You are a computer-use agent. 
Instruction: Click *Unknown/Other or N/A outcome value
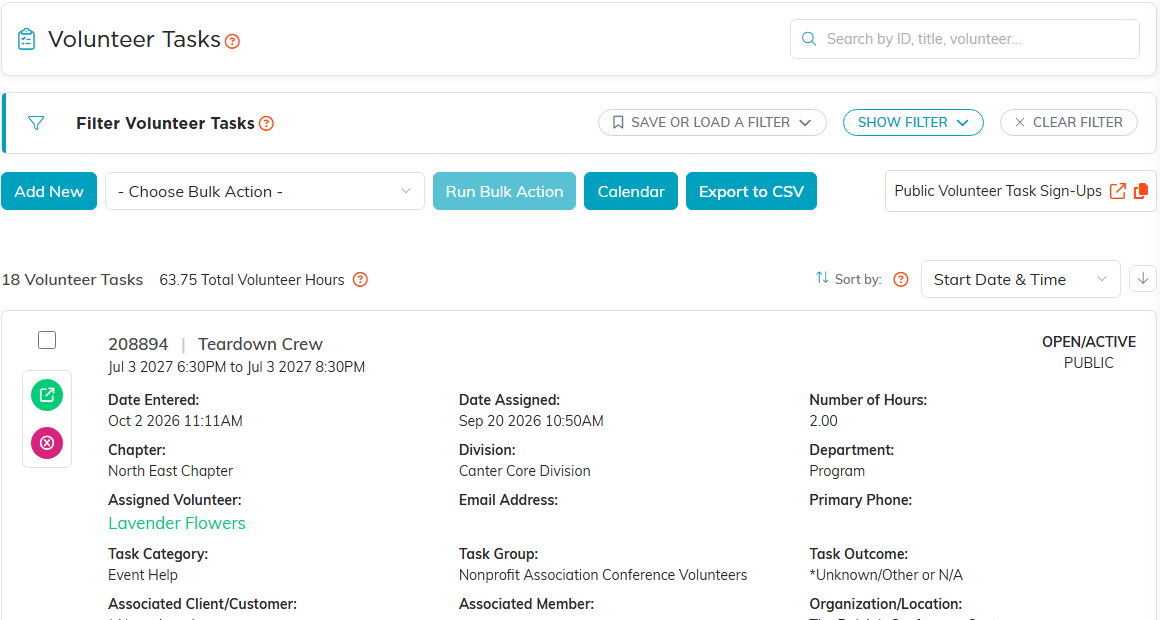(x=886, y=575)
